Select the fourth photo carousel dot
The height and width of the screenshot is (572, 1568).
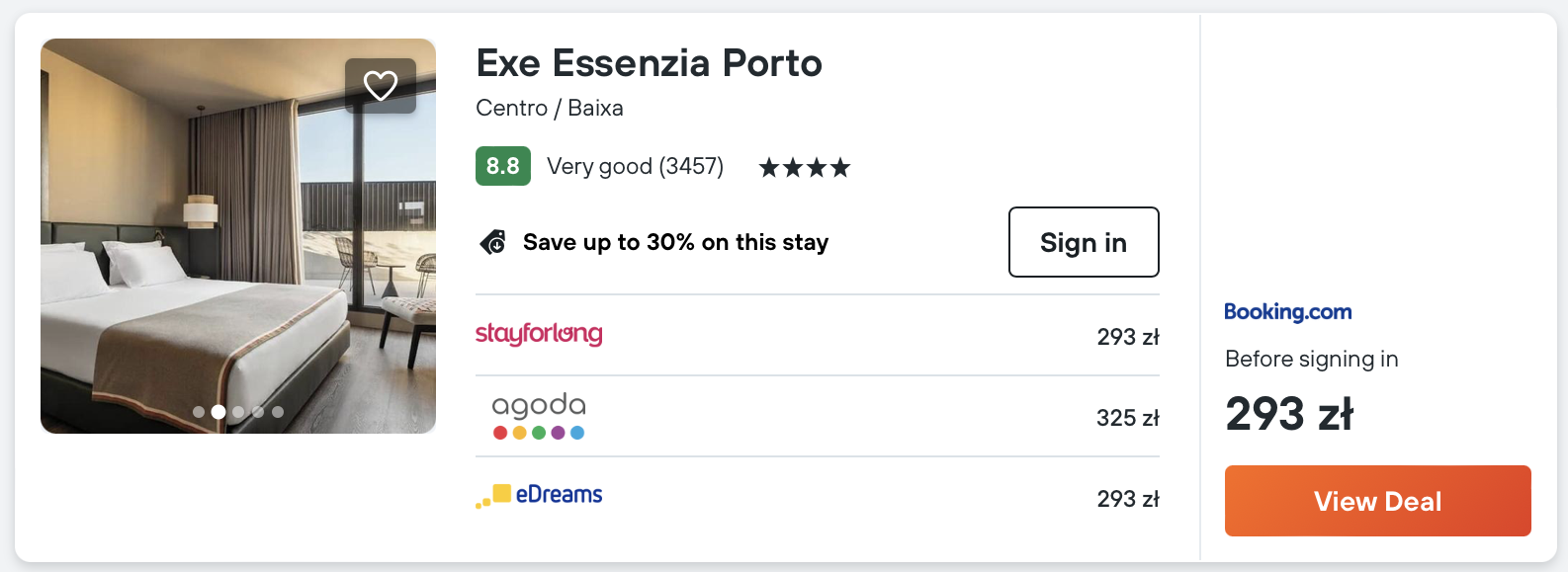pos(258,412)
